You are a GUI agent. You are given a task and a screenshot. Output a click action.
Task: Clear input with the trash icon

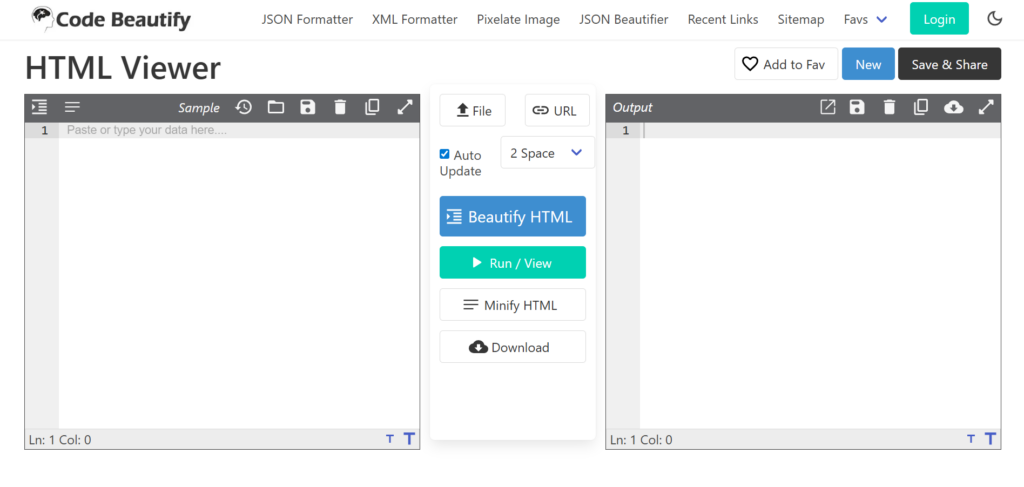(340, 107)
